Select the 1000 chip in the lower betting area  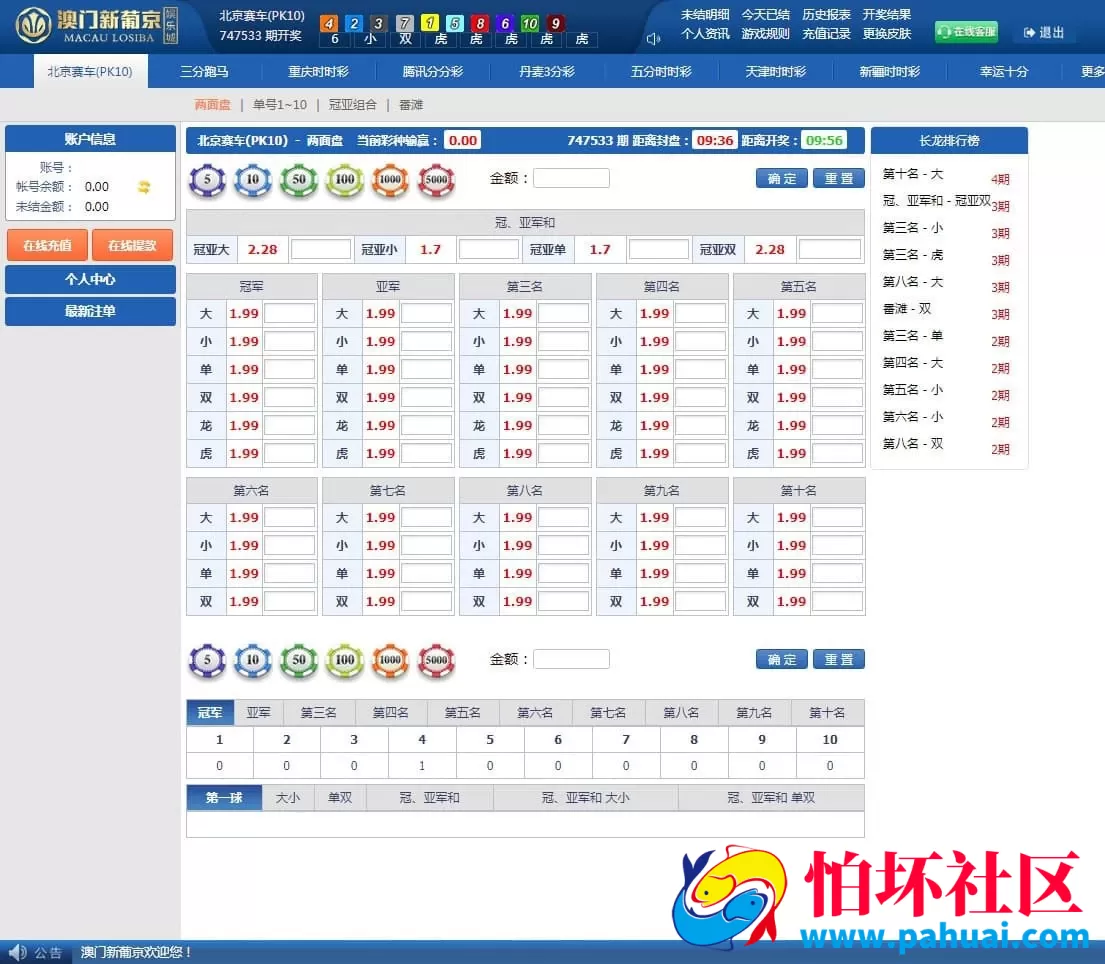390,659
